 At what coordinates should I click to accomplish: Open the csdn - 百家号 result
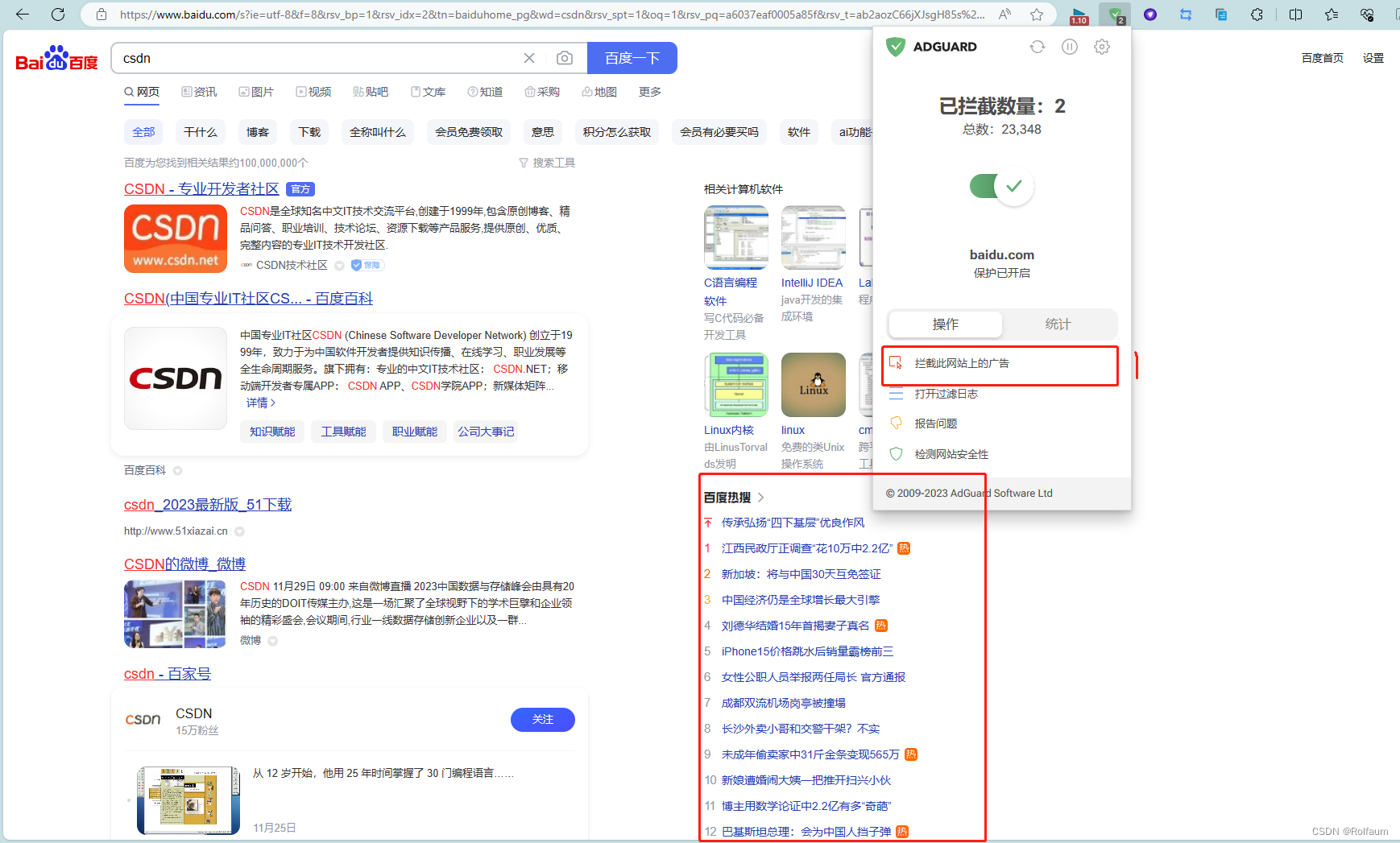click(168, 673)
